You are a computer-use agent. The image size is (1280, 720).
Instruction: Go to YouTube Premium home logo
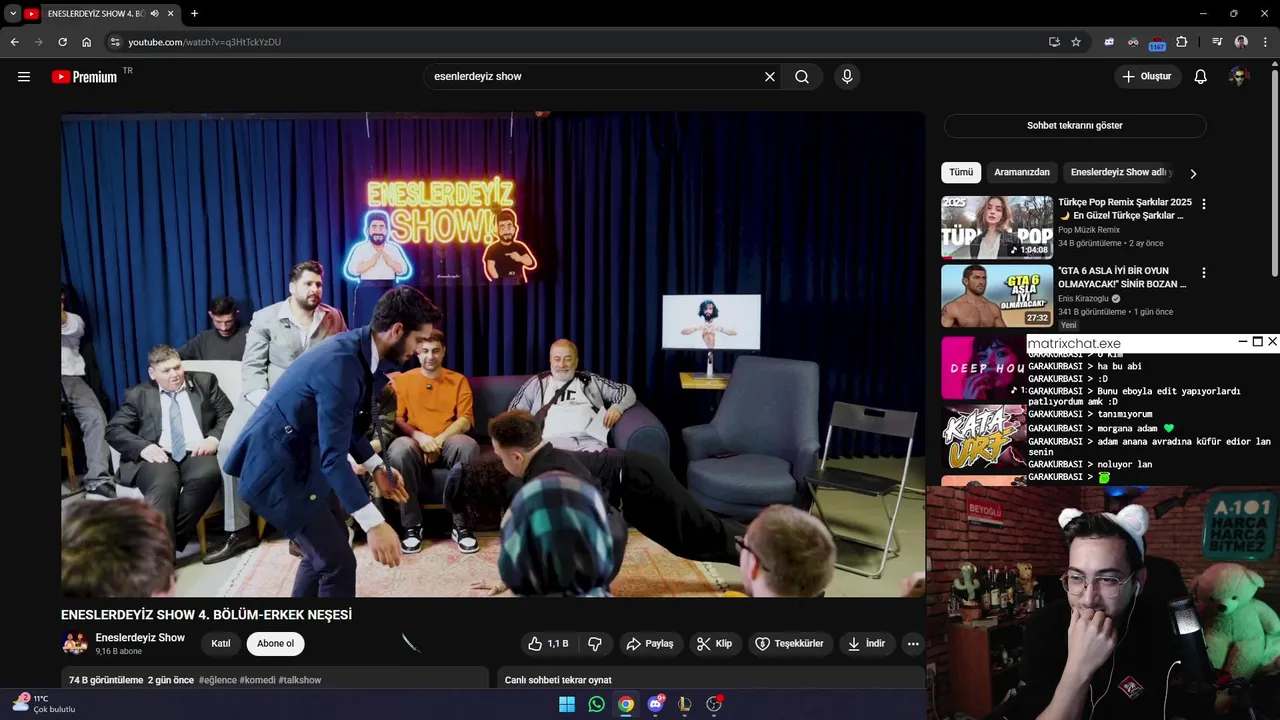click(x=84, y=77)
